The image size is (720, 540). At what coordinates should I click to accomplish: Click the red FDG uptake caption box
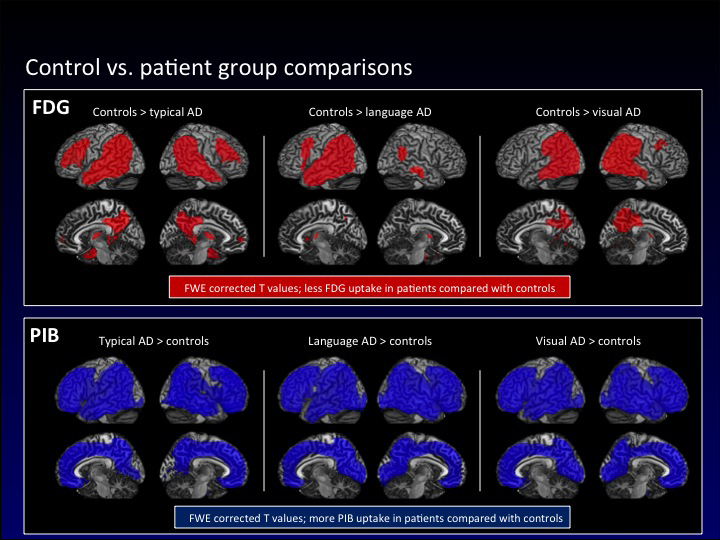(x=370, y=288)
